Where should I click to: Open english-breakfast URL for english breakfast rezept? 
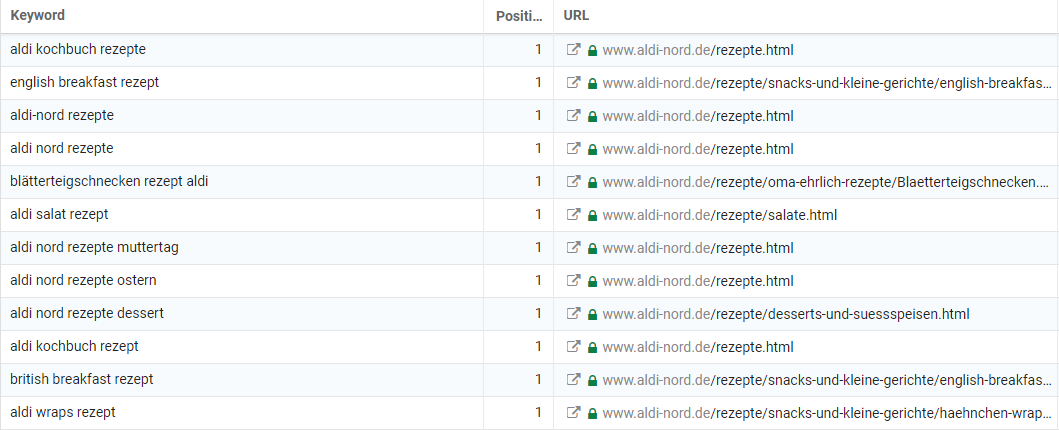coord(827,82)
